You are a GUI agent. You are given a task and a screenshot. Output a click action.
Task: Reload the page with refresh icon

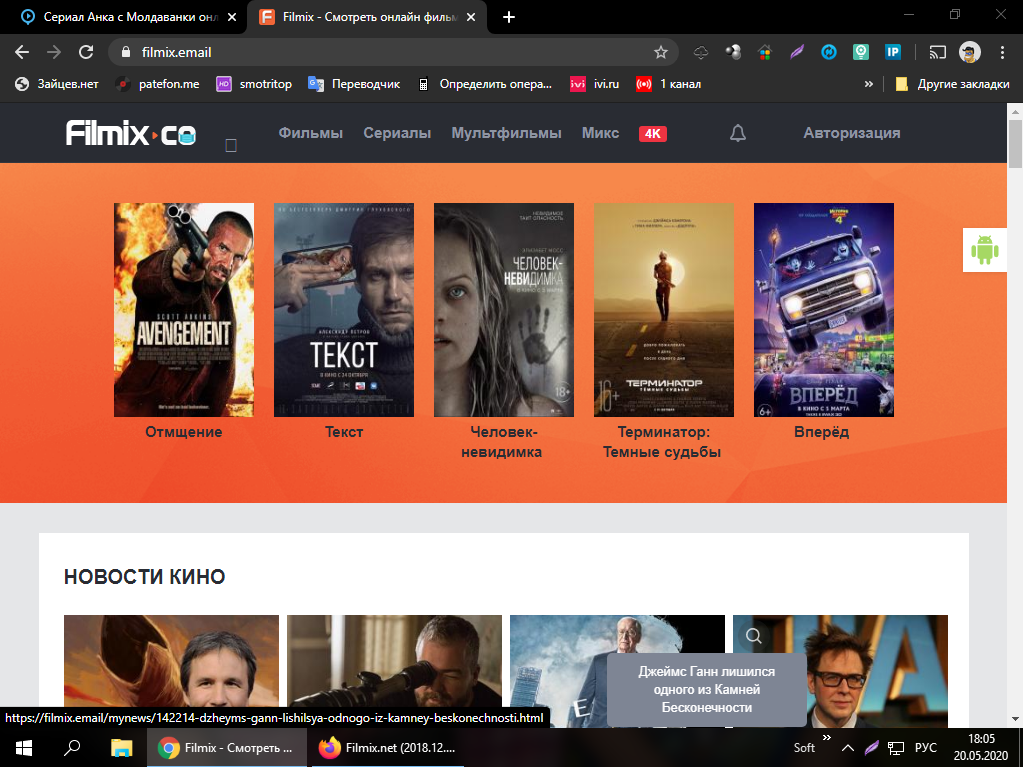tap(86, 52)
